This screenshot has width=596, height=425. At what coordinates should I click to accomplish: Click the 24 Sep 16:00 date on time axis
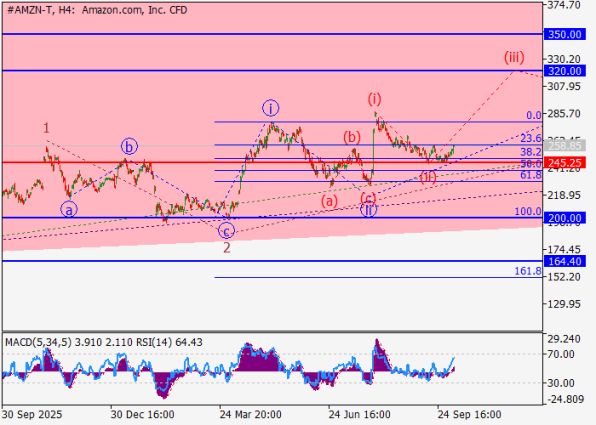(x=469, y=414)
